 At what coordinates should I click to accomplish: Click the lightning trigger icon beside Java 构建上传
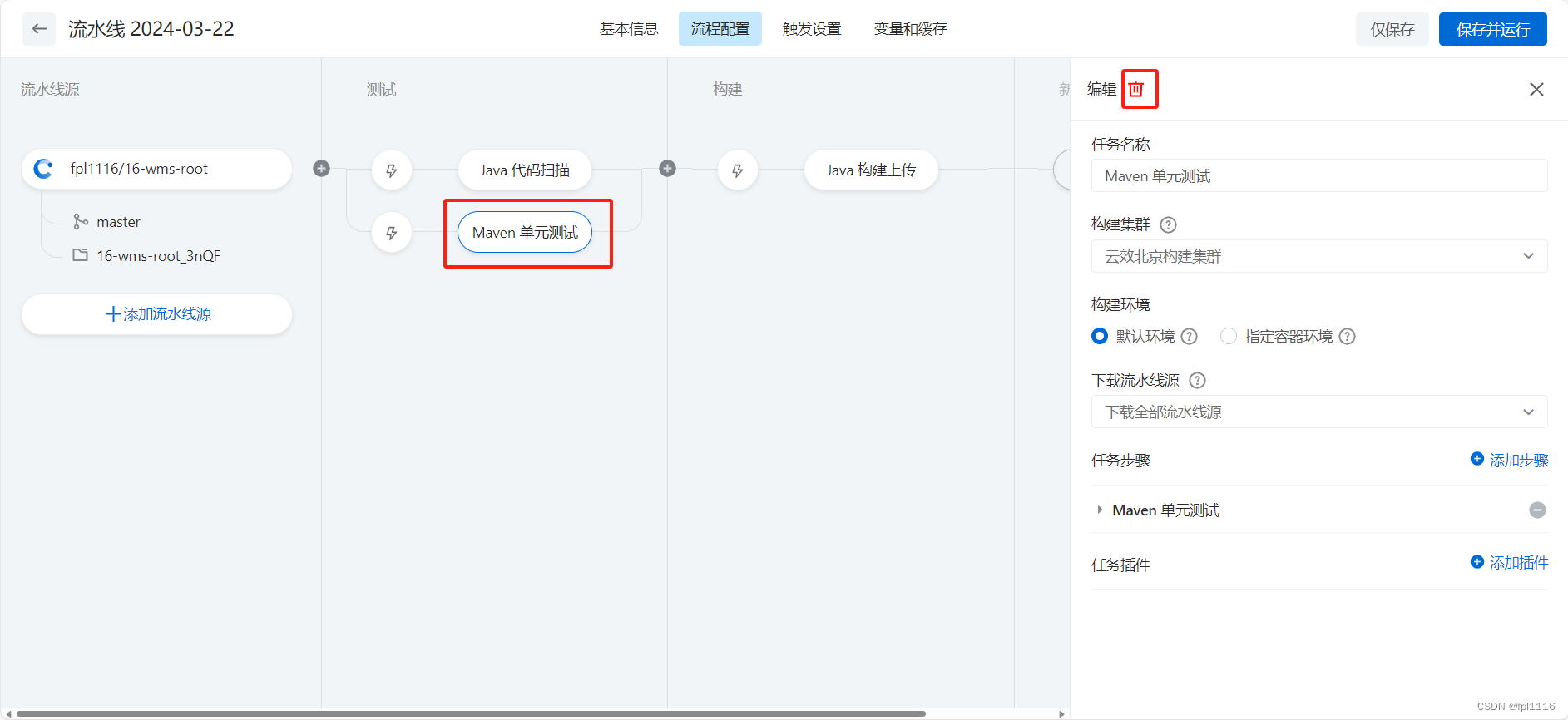(x=738, y=170)
